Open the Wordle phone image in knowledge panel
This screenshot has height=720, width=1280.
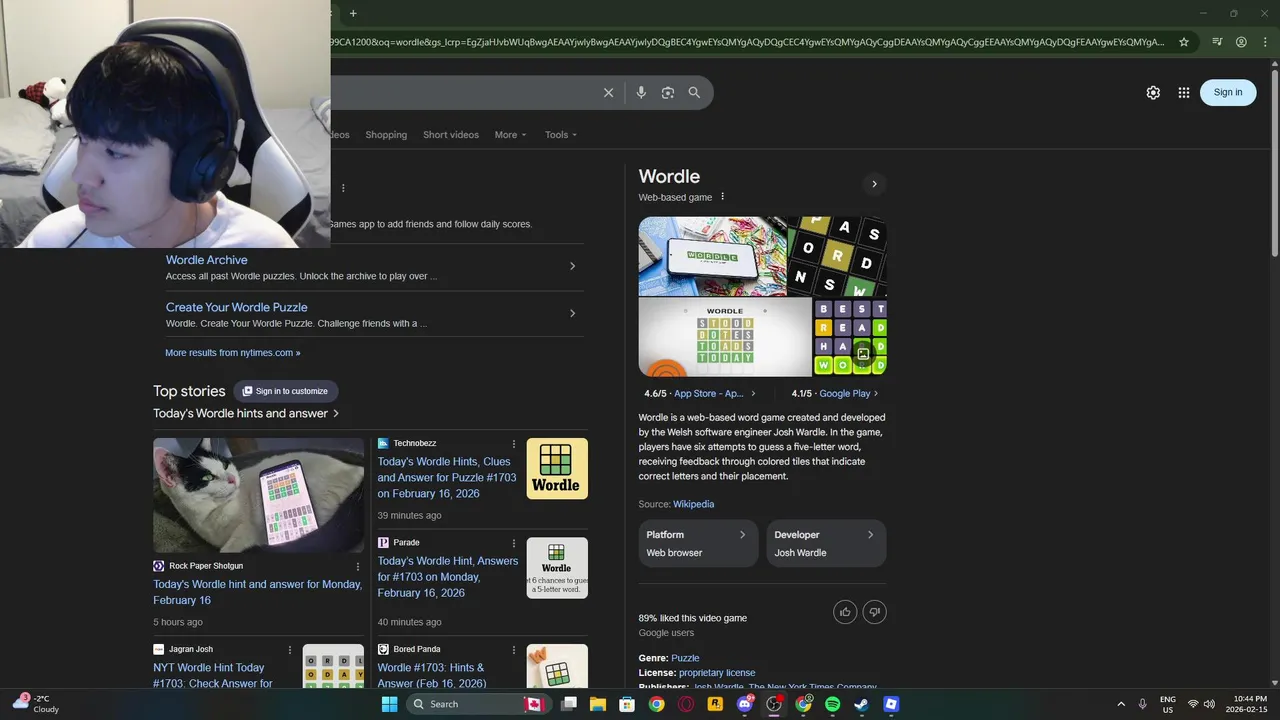pos(712,256)
